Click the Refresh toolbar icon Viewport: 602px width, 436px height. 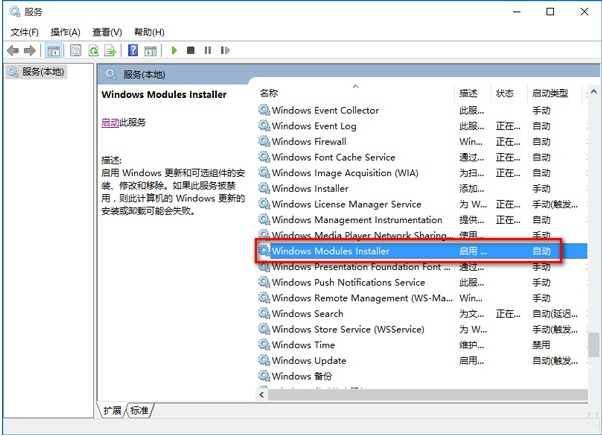click(x=93, y=50)
